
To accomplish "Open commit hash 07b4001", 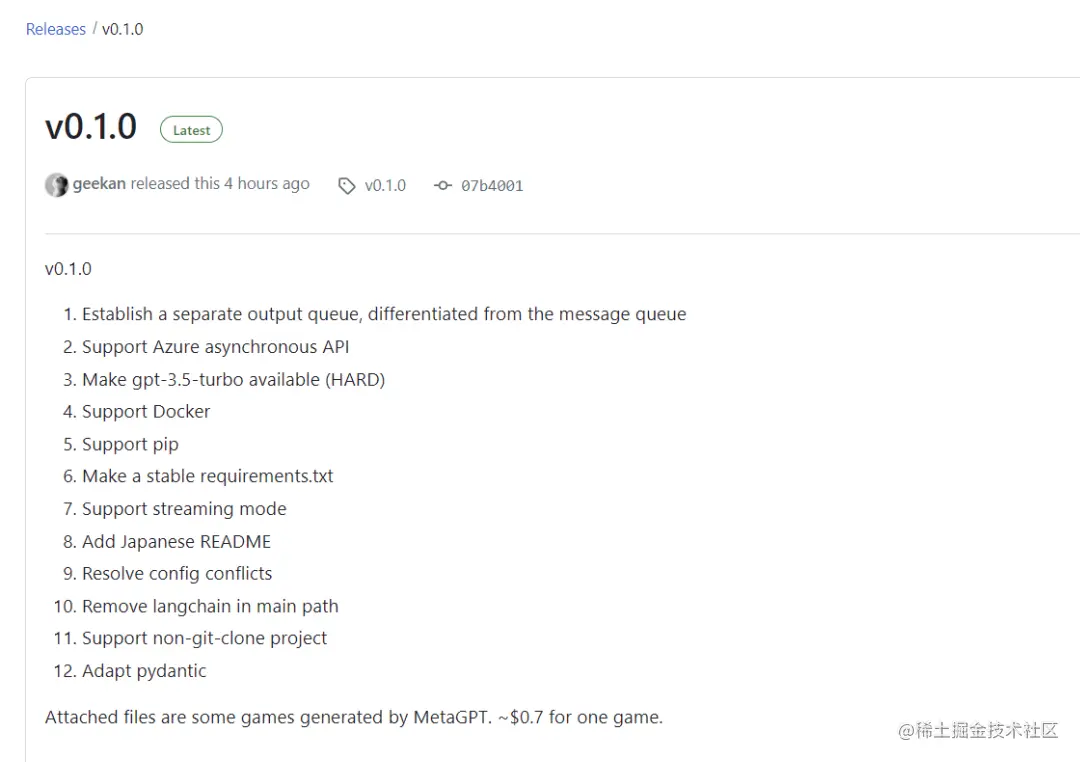I will 492,186.
